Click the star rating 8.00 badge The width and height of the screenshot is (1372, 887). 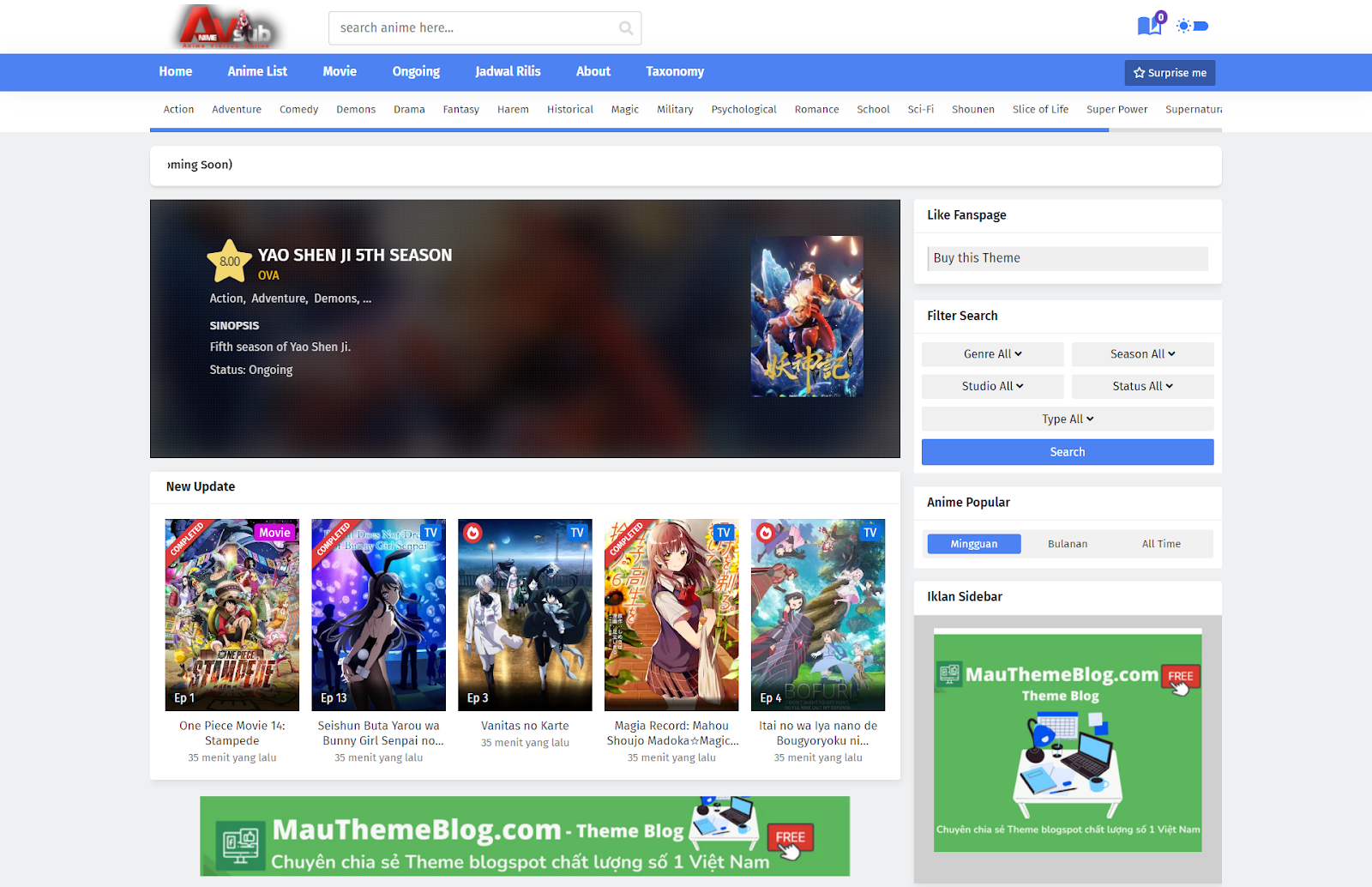230,261
